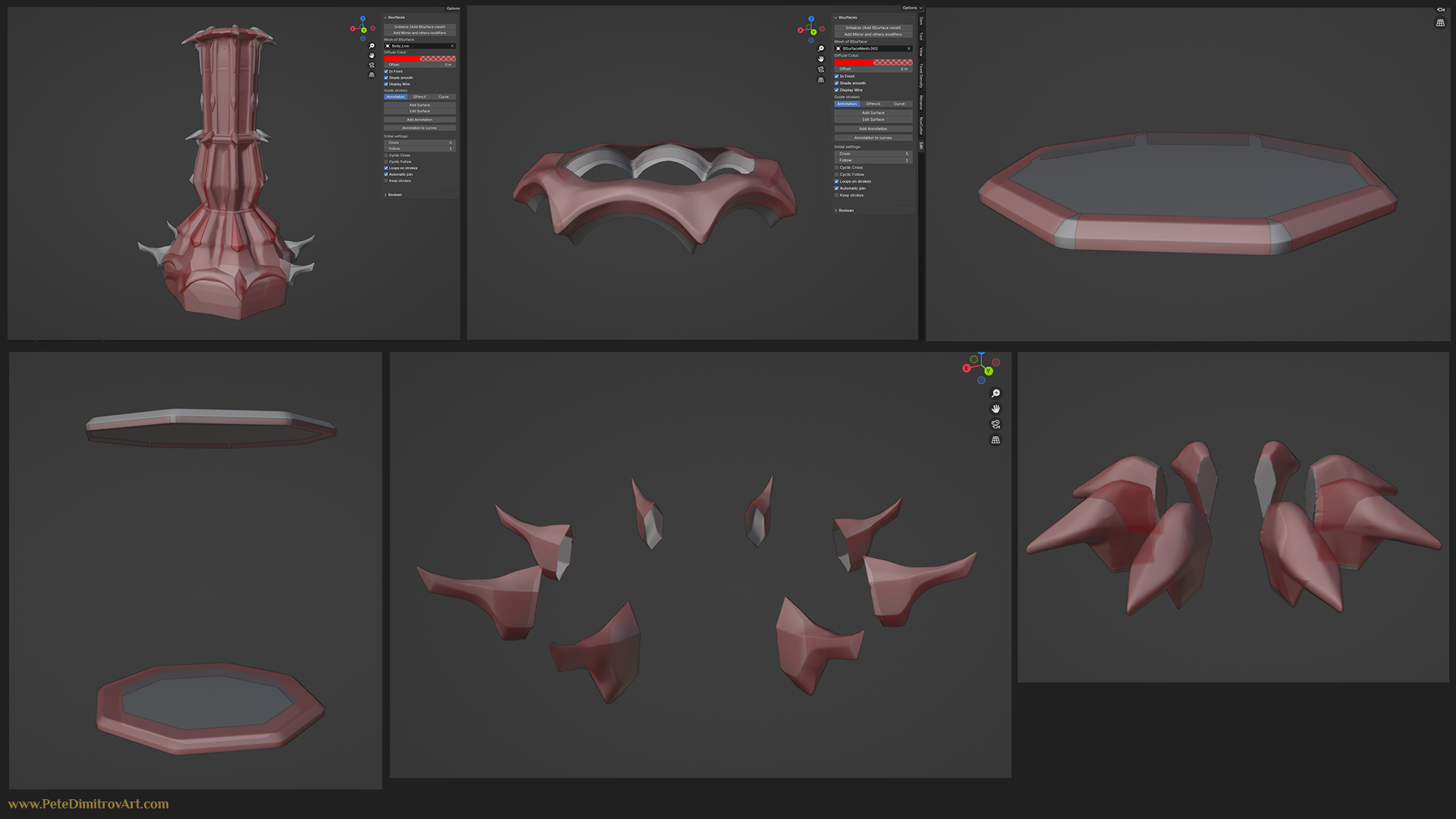Open Options dropdown above crown ring panel
Viewport: 1456px width, 819px height.
click(911, 8)
